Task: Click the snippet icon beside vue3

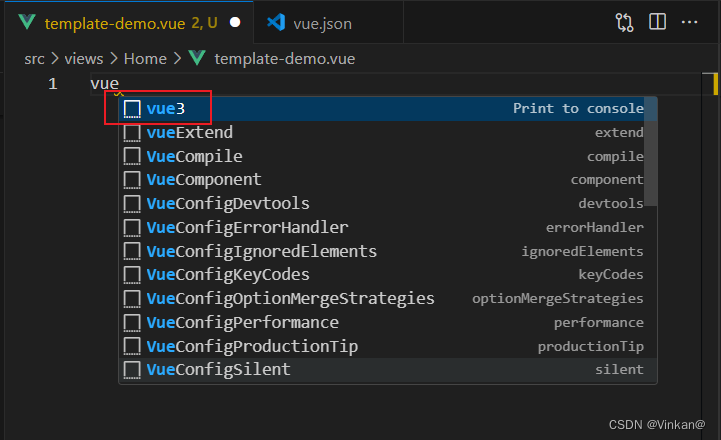Action: 132,109
